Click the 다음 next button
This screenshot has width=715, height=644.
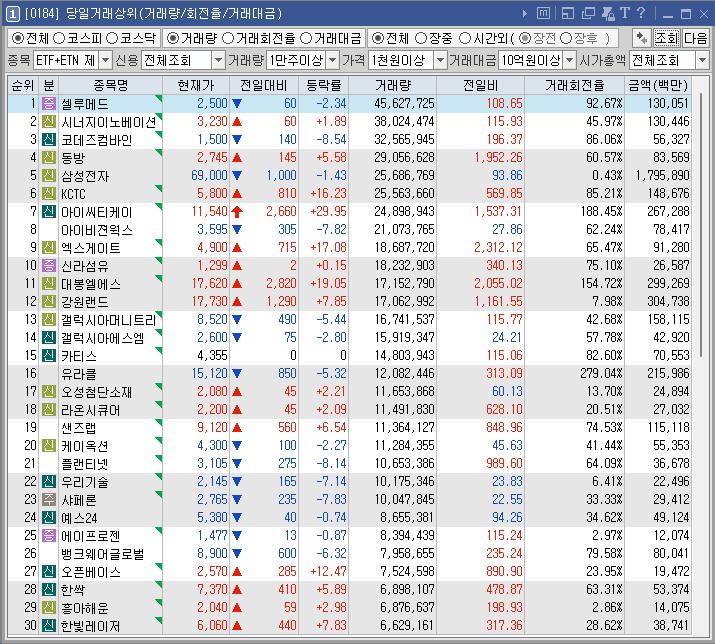pyautogui.click(x=695, y=38)
